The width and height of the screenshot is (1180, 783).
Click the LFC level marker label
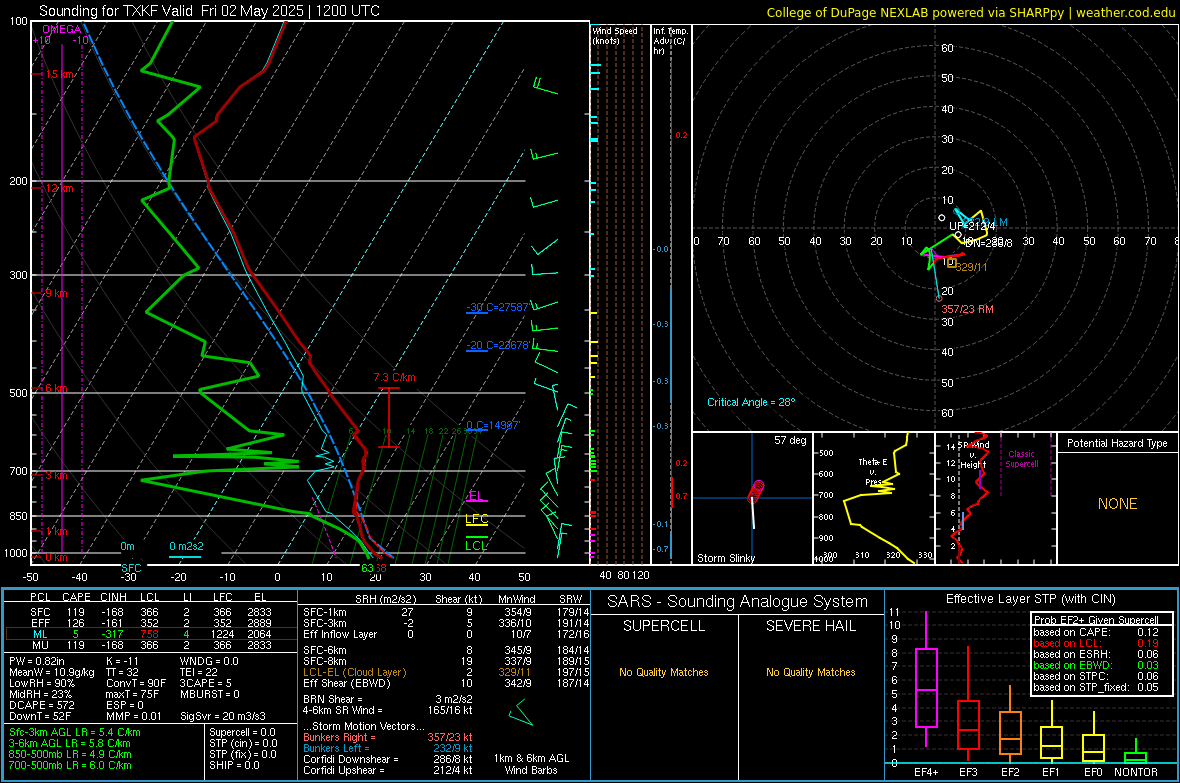pyautogui.click(x=476, y=519)
